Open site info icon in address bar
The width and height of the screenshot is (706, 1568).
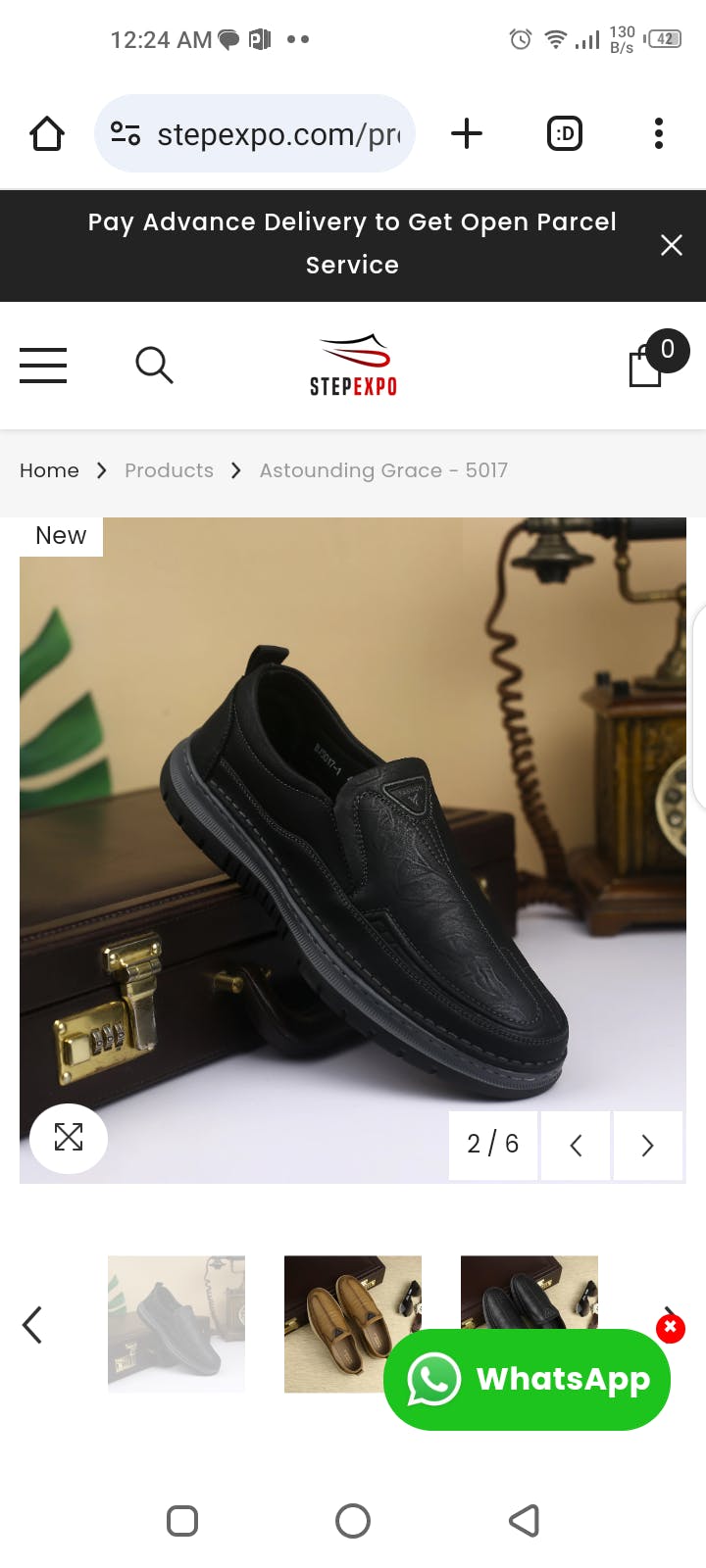[126, 133]
